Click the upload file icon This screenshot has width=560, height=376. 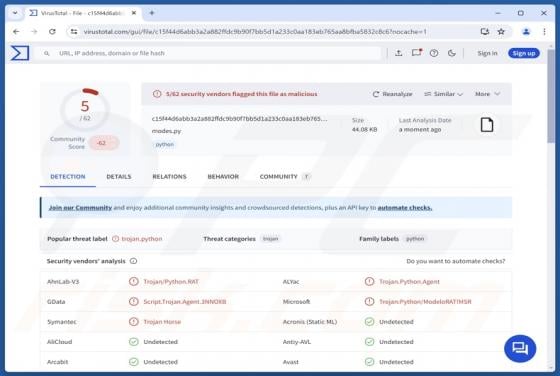pos(399,53)
